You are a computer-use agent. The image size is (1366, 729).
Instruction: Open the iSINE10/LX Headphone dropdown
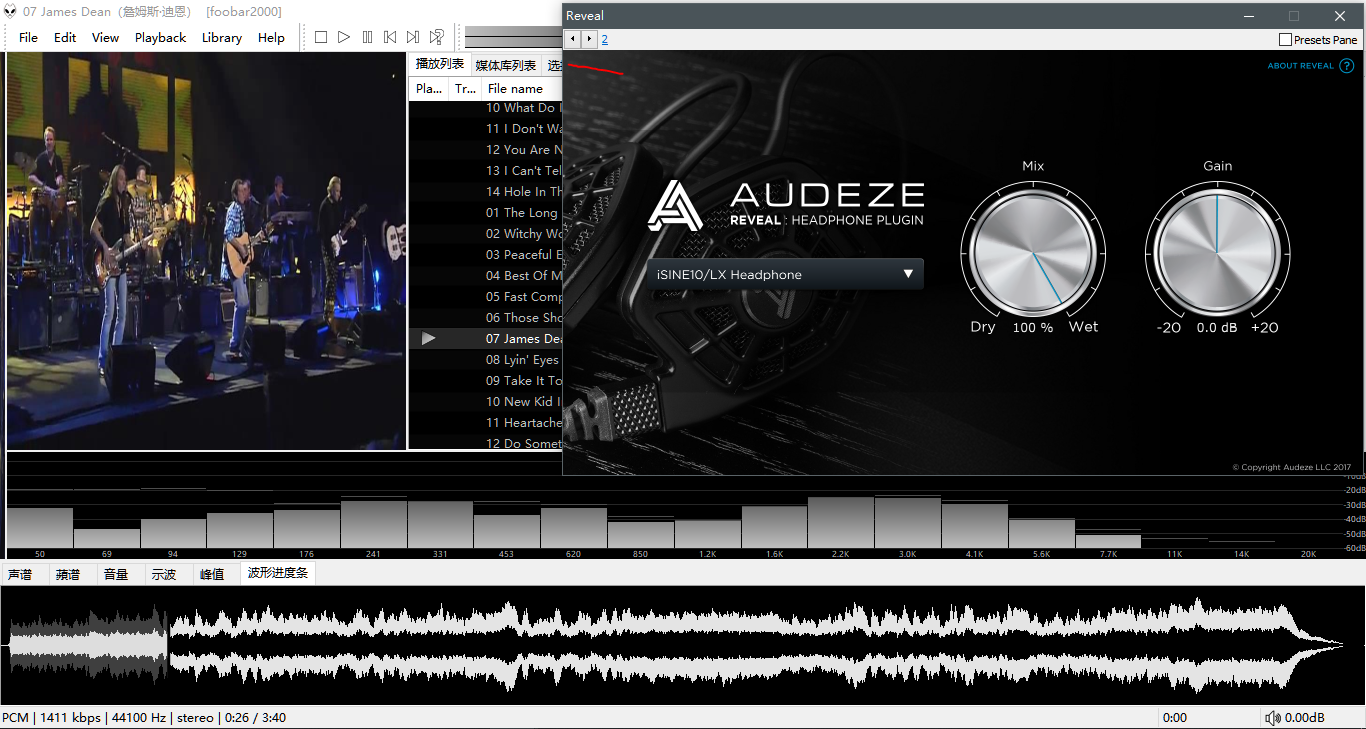(x=785, y=274)
